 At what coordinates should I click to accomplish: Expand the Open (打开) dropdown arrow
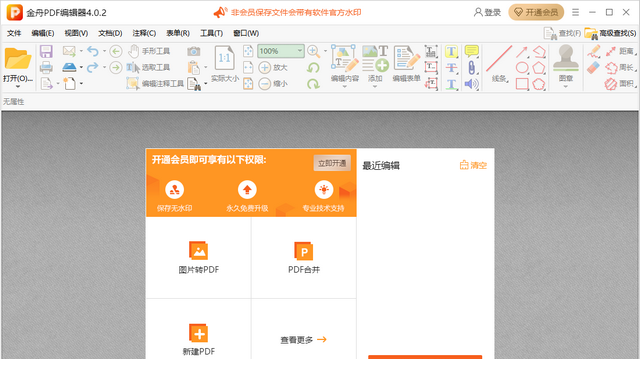(18, 87)
